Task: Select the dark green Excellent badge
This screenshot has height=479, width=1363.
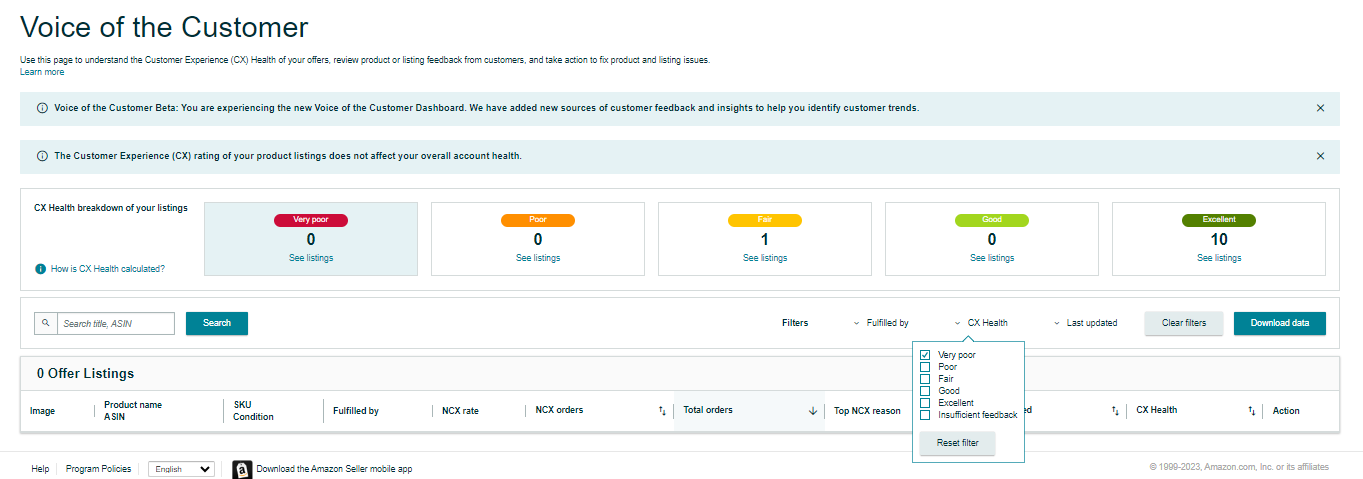Action: pyautogui.click(x=1219, y=220)
